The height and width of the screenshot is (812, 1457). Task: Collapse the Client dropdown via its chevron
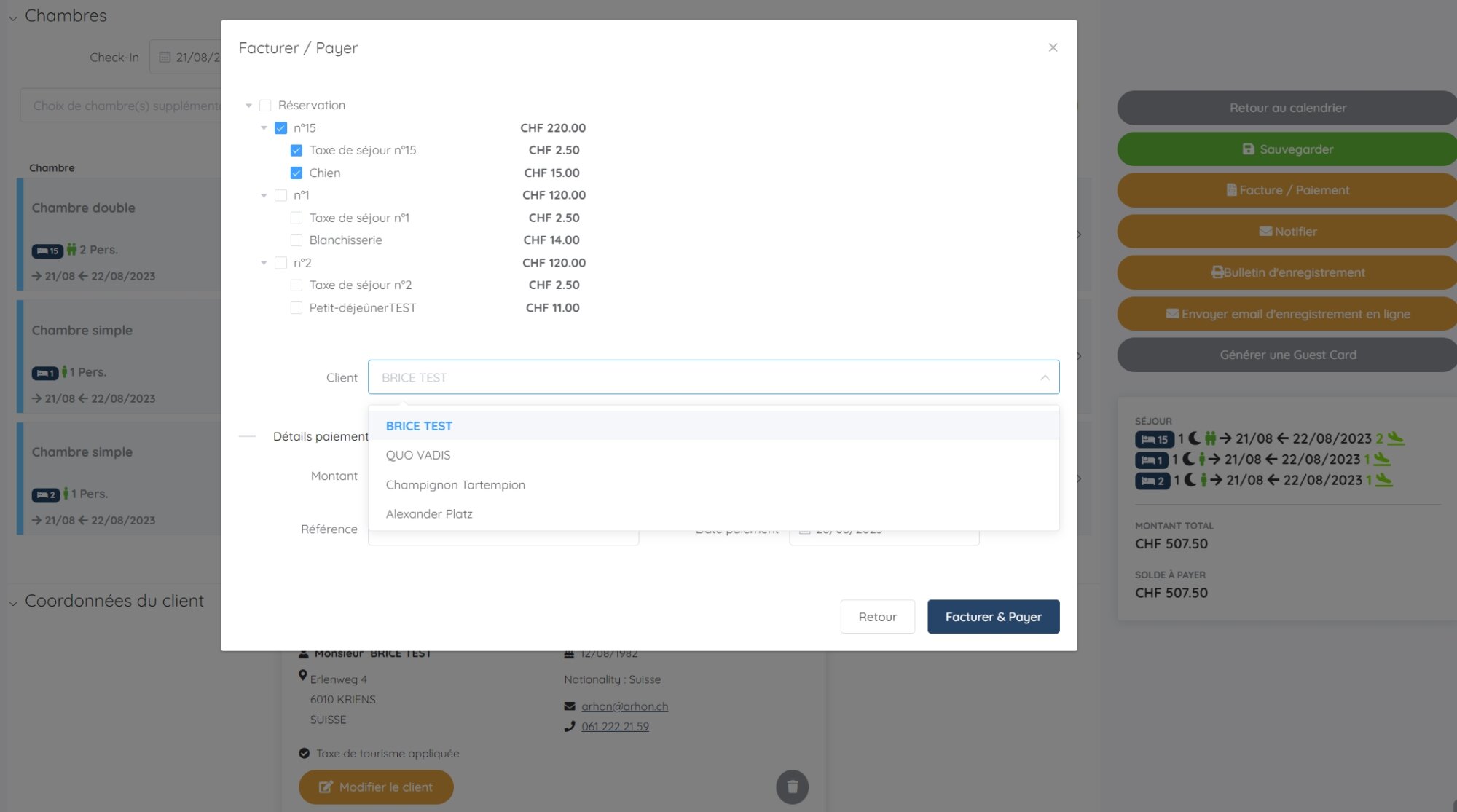[x=1044, y=377]
